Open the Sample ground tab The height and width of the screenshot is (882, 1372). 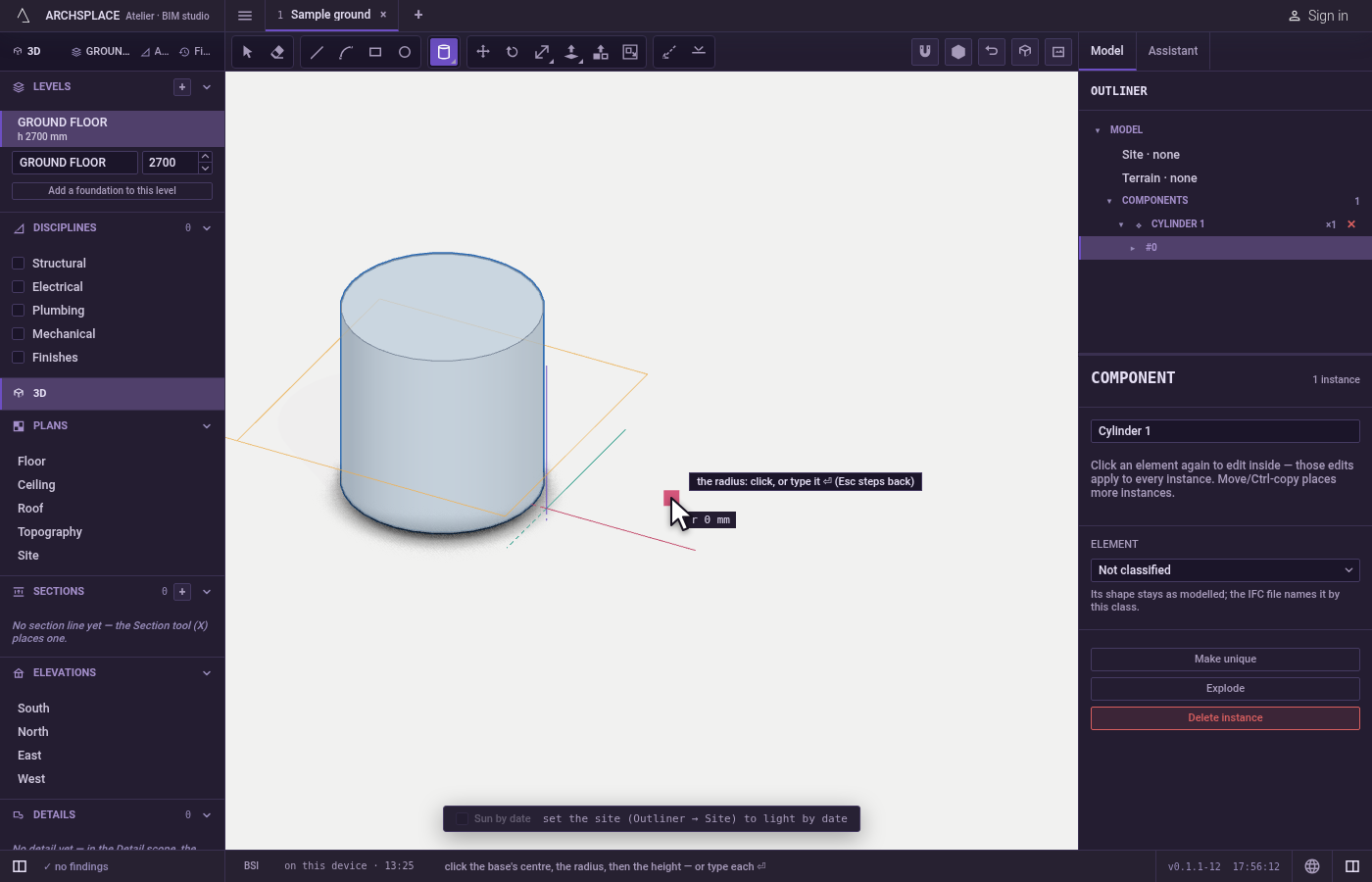[331, 15]
